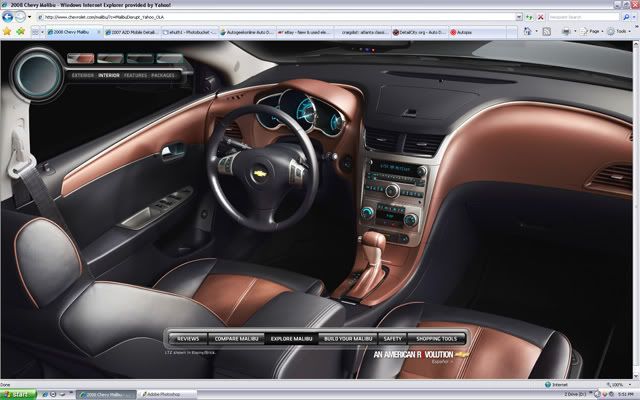The width and height of the screenshot is (640, 400).
Task: Select the third interior color thumbnail
Action: tap(140, 59)
